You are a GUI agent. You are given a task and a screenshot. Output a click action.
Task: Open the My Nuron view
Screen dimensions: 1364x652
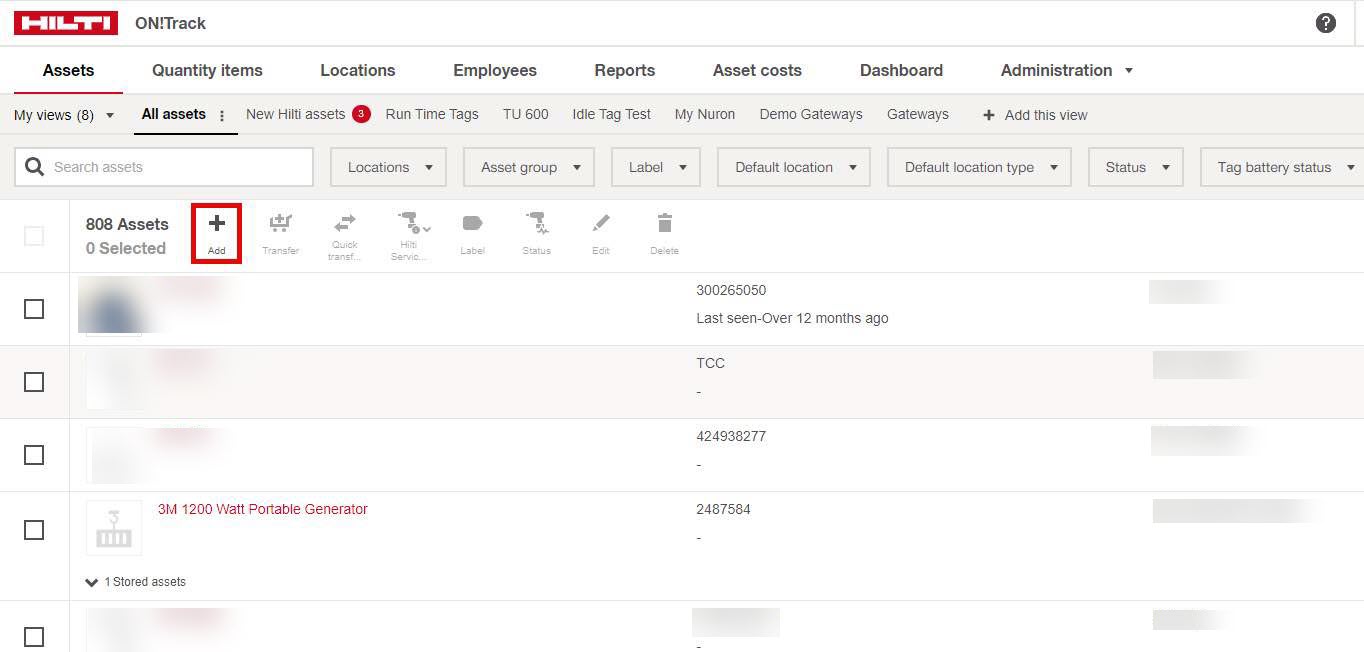click(x=705, y=114)
